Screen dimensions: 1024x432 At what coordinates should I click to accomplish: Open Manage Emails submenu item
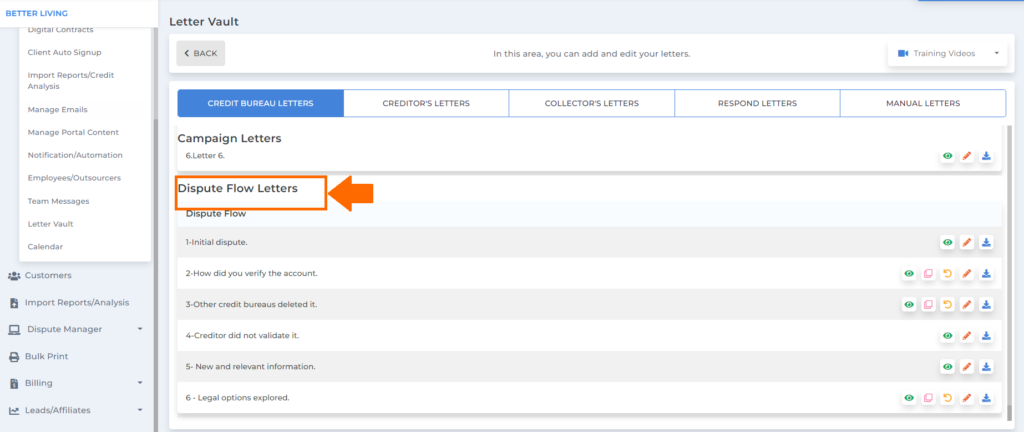click(x=57, y=110)
